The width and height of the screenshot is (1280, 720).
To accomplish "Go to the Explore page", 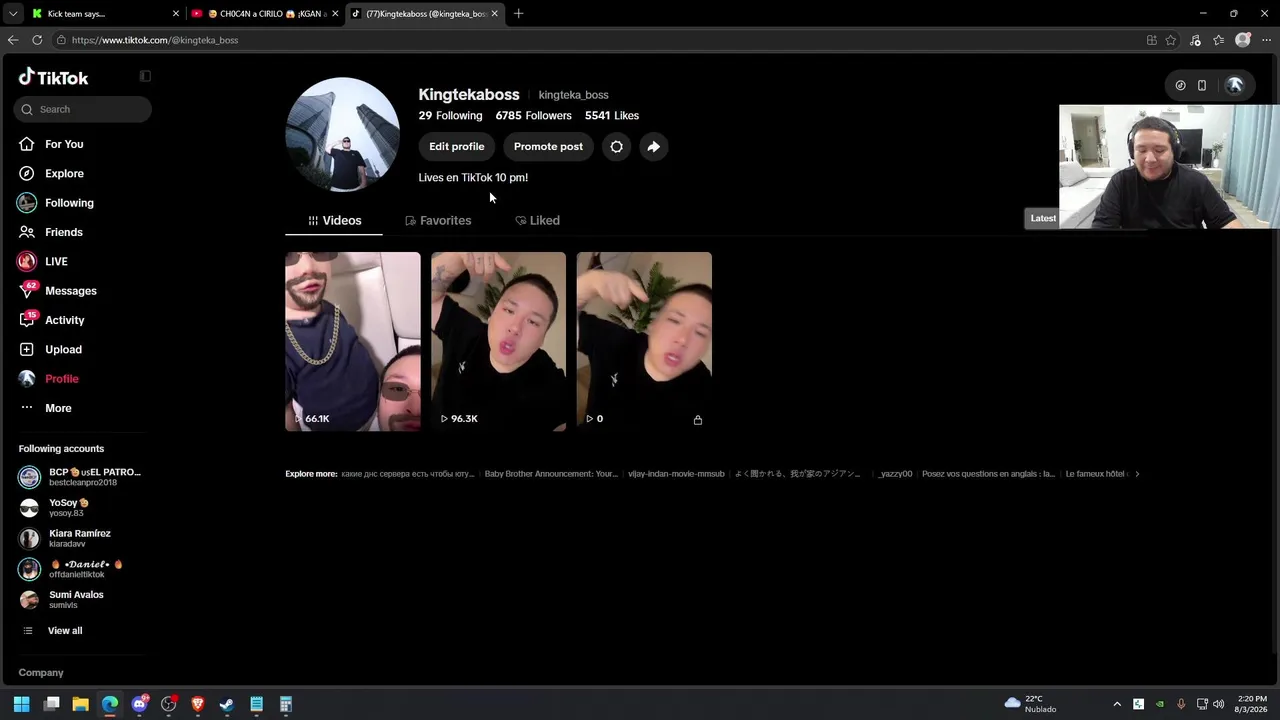I will [64, 173].
